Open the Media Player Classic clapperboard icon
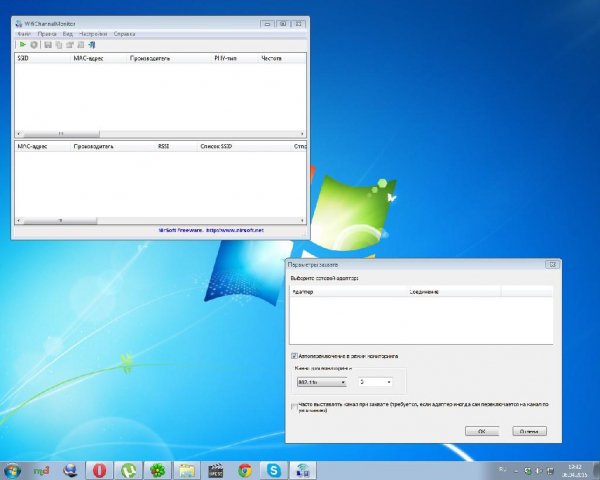 216,470
